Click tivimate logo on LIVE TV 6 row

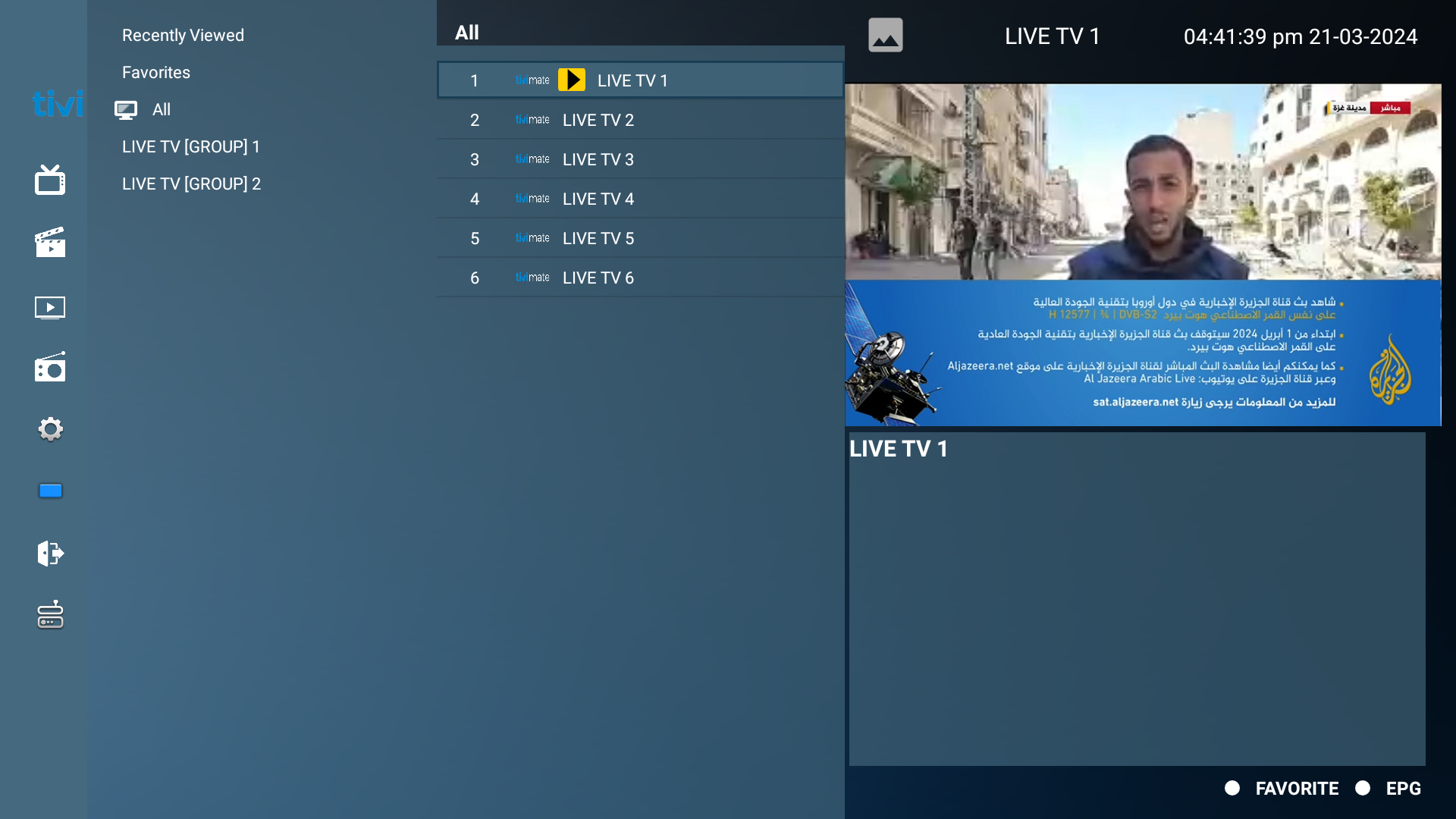point(532,278)
